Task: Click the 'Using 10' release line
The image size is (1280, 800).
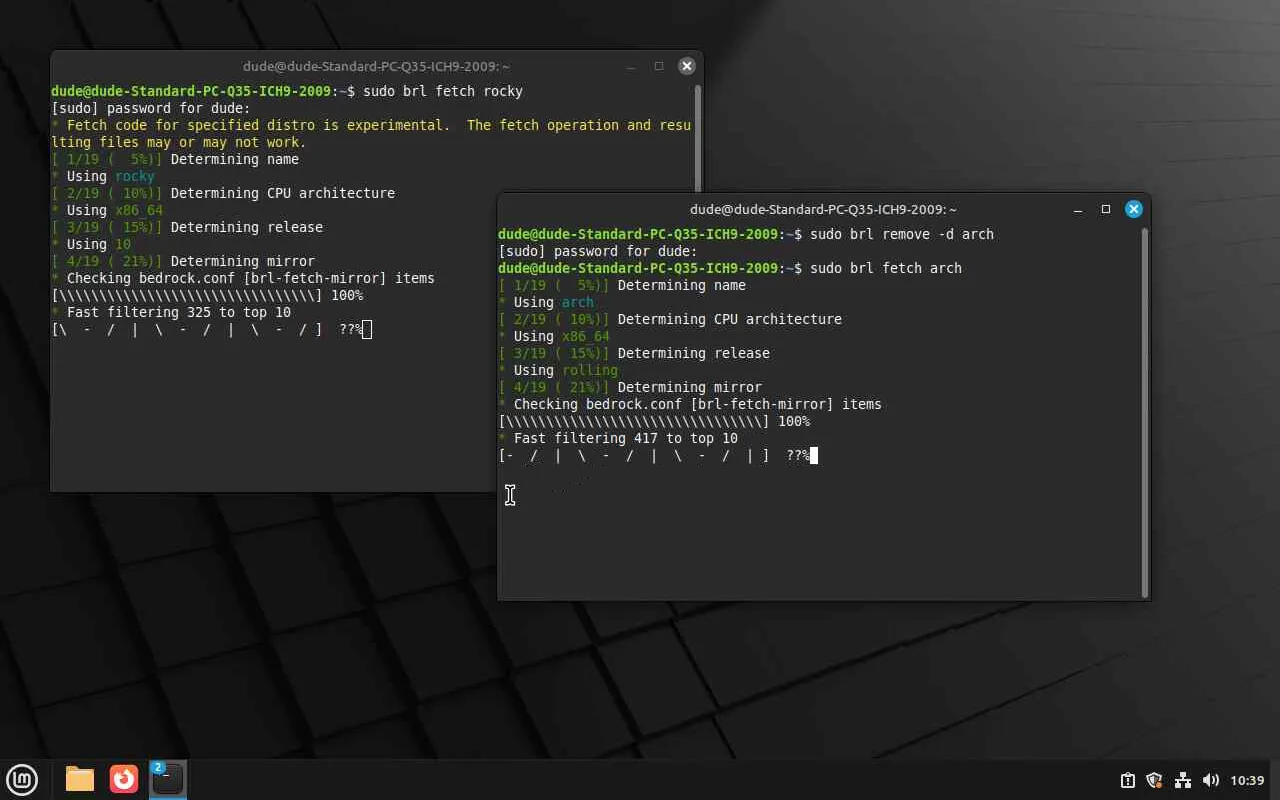Action: click(x=91, y=244)
